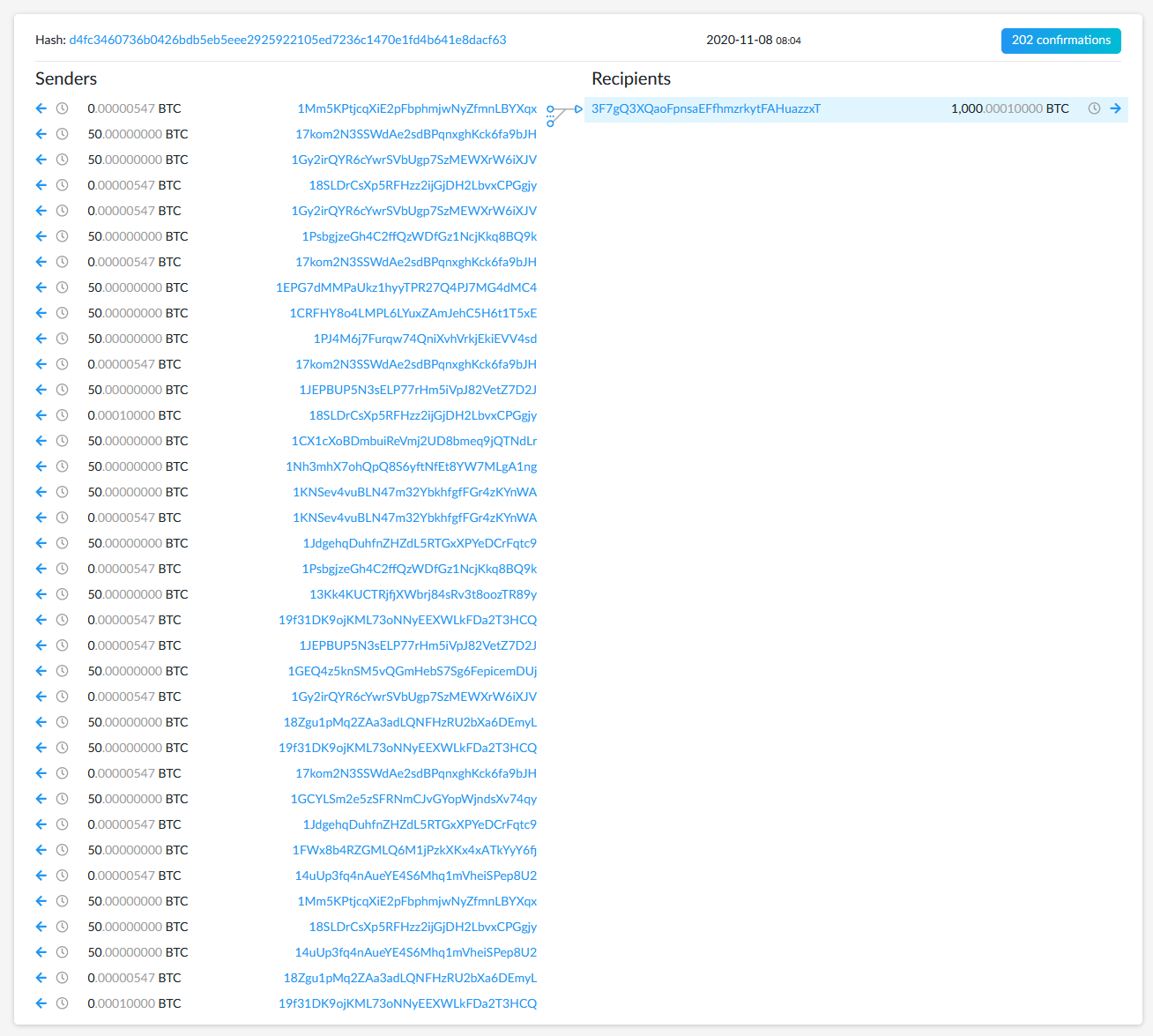Trace input arrow on first 0.00000547 BTC sender row

[41, 108]
